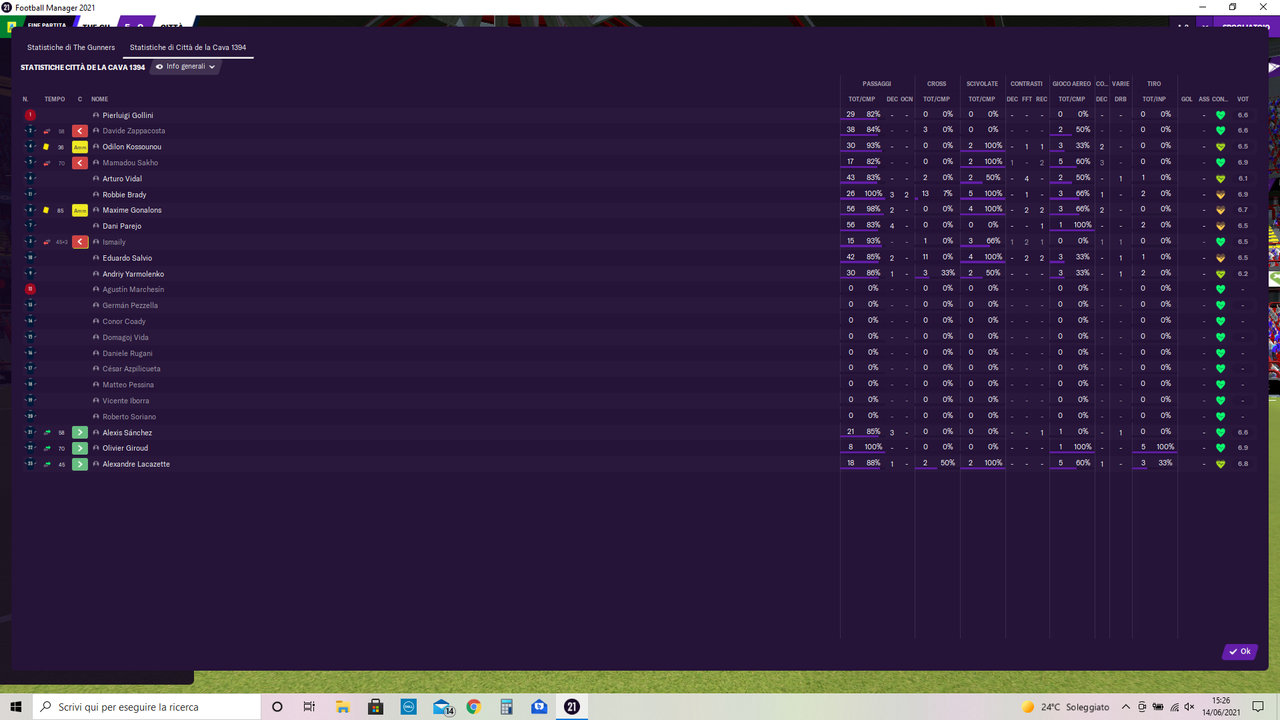
Task: Click the condition heart icon for Olivier Giroud
Action: (1220, 448)
